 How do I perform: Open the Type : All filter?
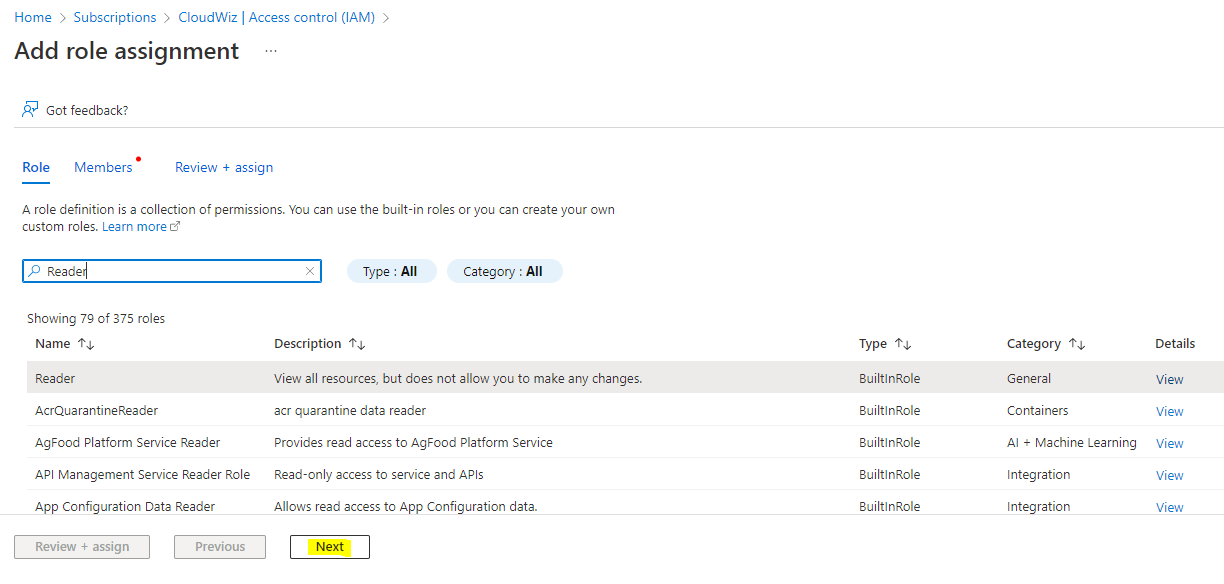click(x=391, y=271)
